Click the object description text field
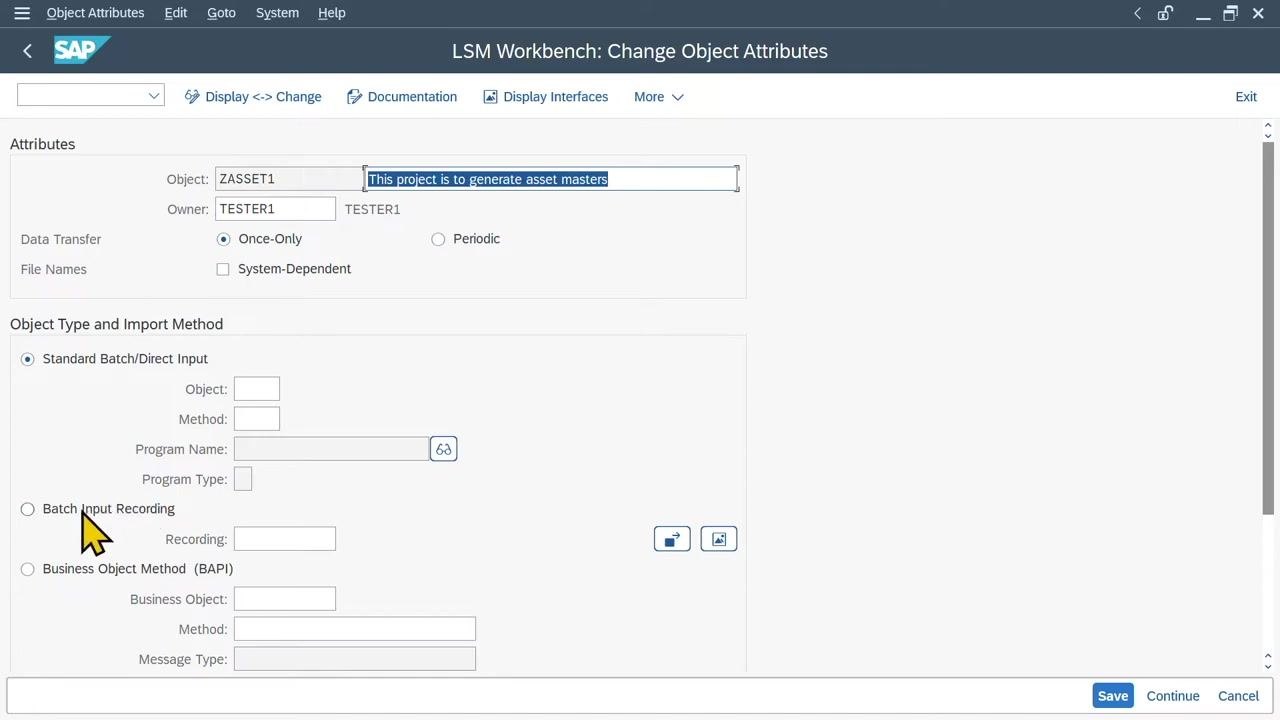 coord(551,179)
